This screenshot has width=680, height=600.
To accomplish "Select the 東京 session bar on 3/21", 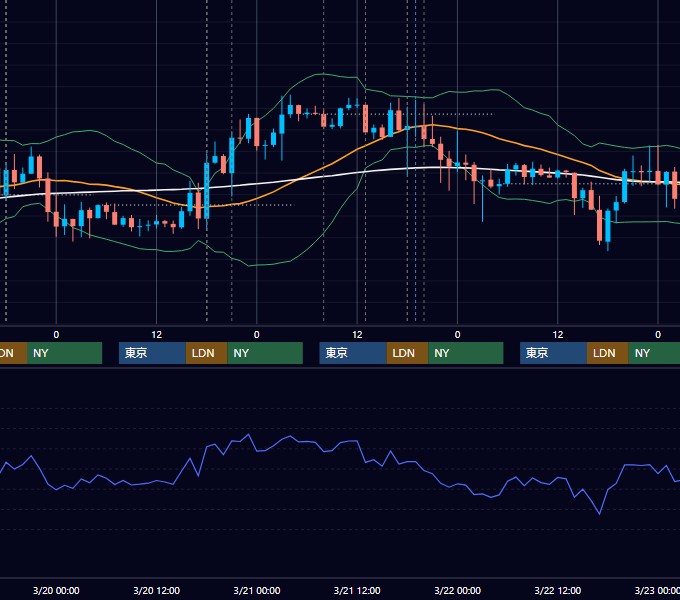I will tap(353, 353).
